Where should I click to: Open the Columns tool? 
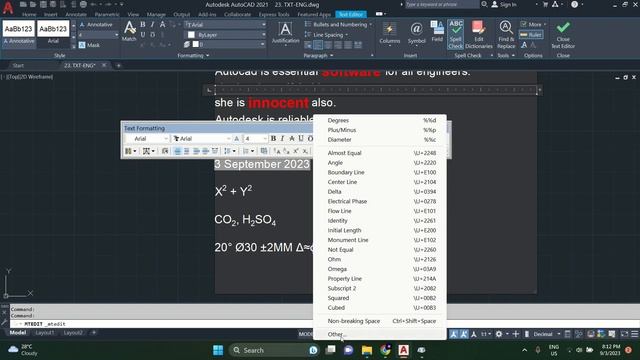[389, 33]
